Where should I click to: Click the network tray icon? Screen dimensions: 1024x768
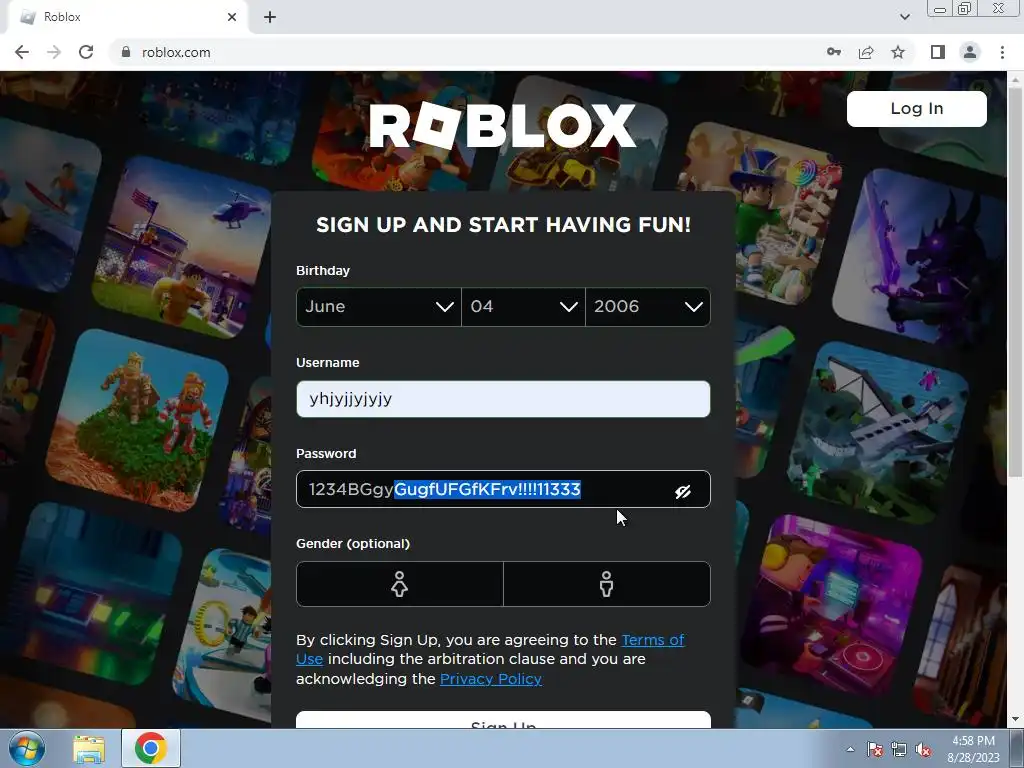899,749
